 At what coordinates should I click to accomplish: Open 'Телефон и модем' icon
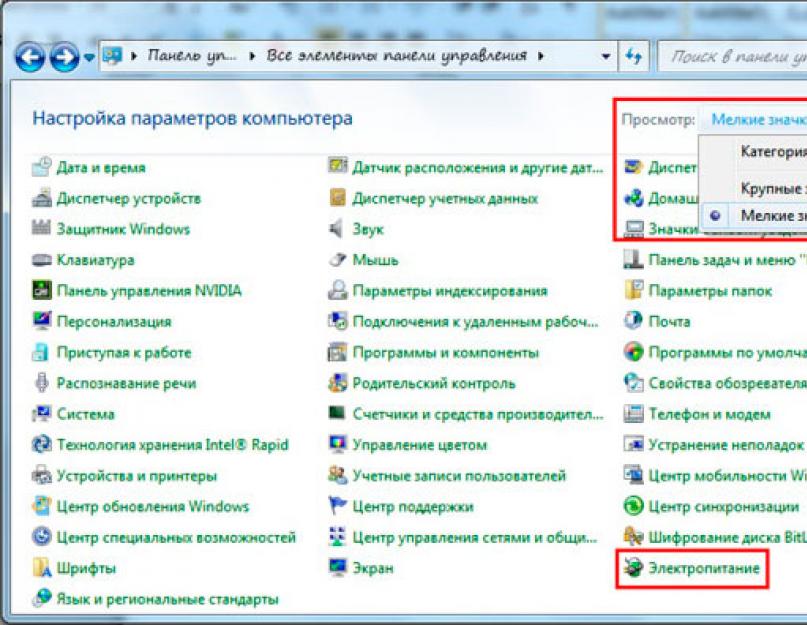point(634,414)
